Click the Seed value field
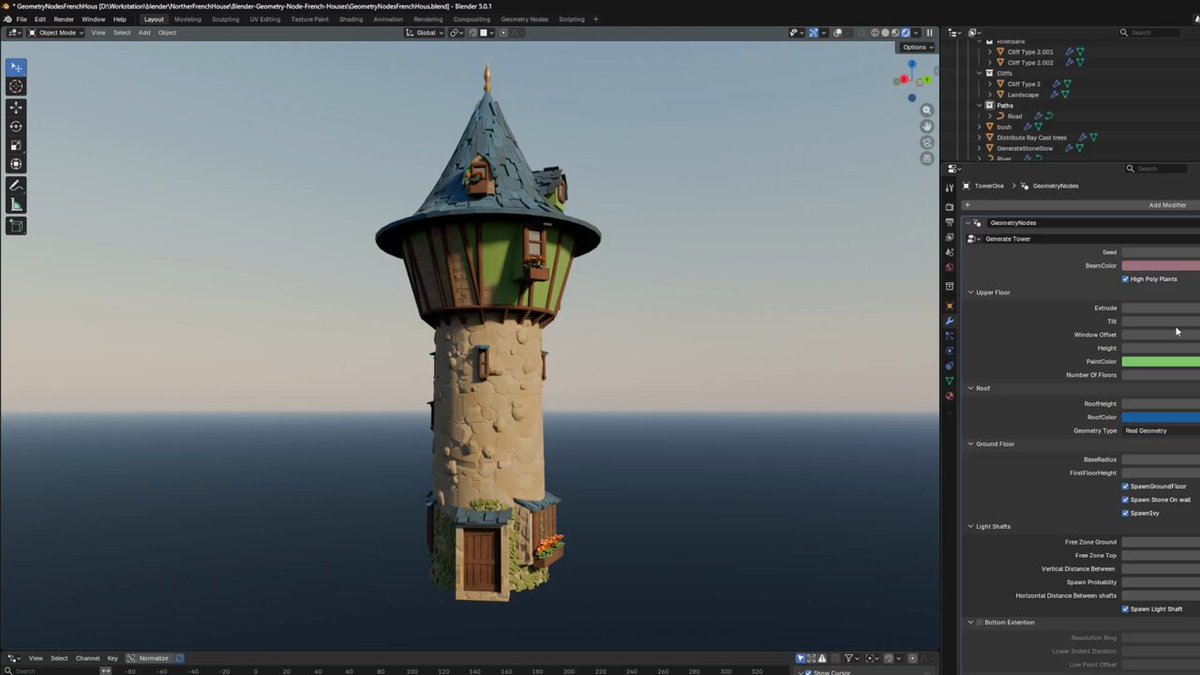1200x675 pixels. point(1160,252)
